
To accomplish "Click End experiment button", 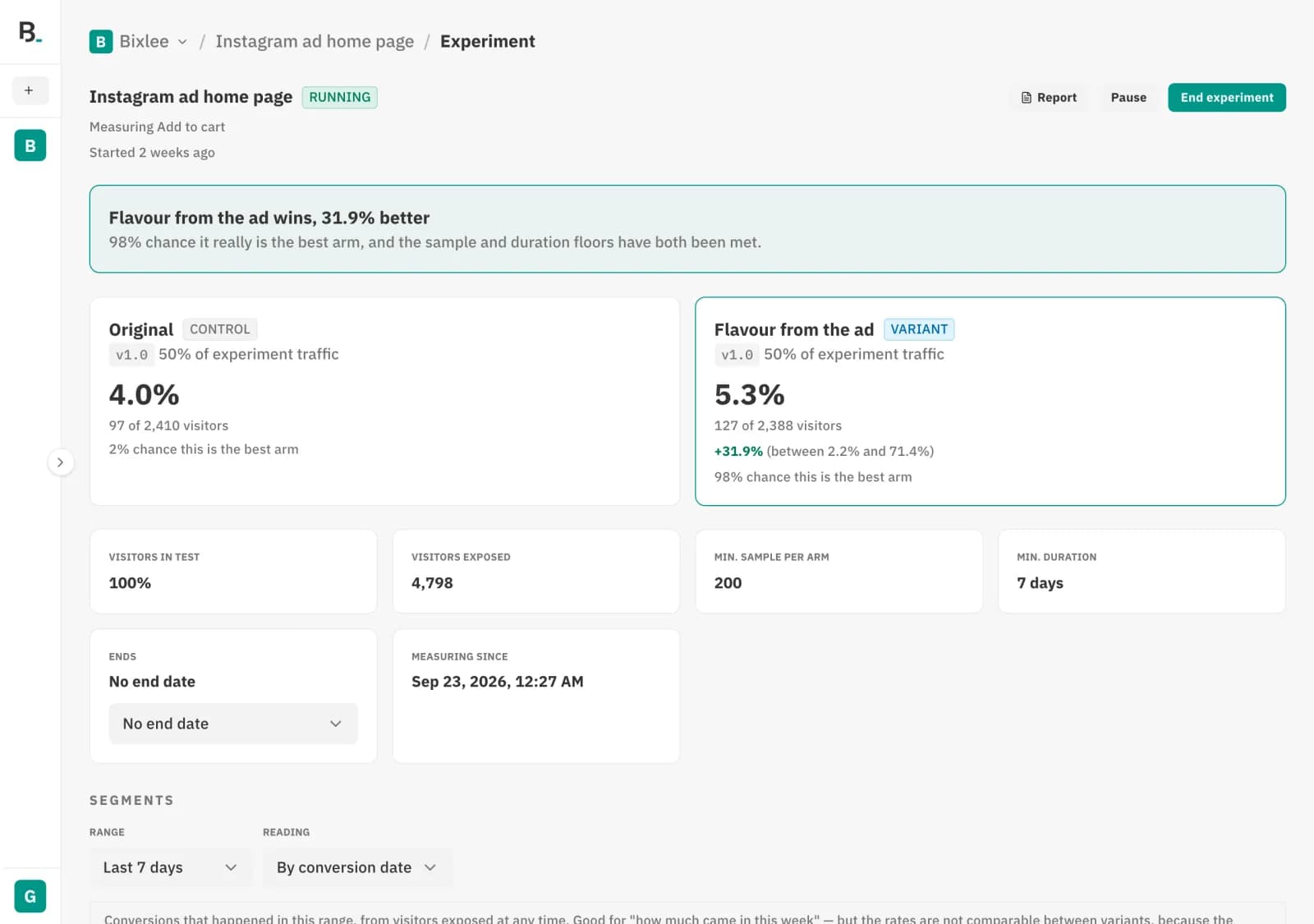I will (1227, 98).
